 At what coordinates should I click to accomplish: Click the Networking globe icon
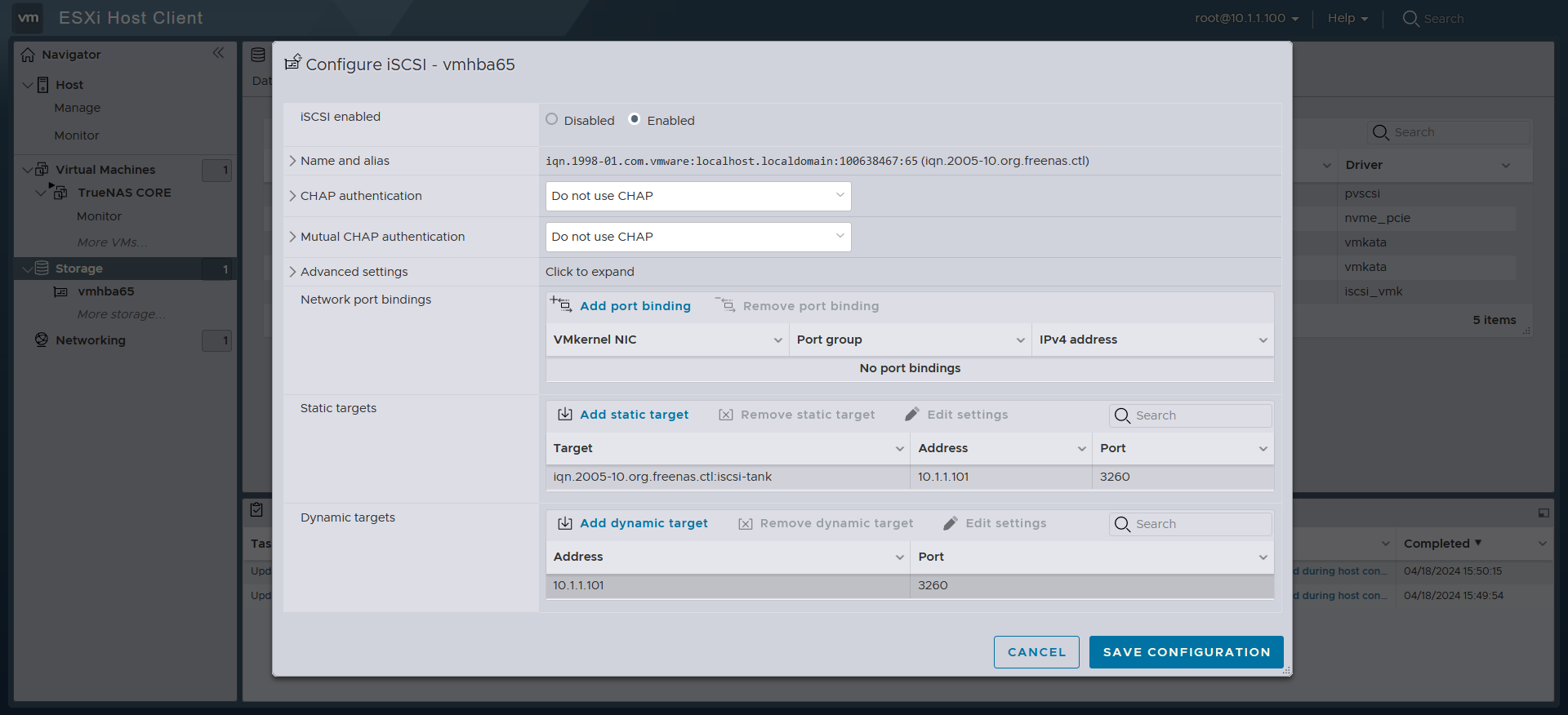point(42,340)
